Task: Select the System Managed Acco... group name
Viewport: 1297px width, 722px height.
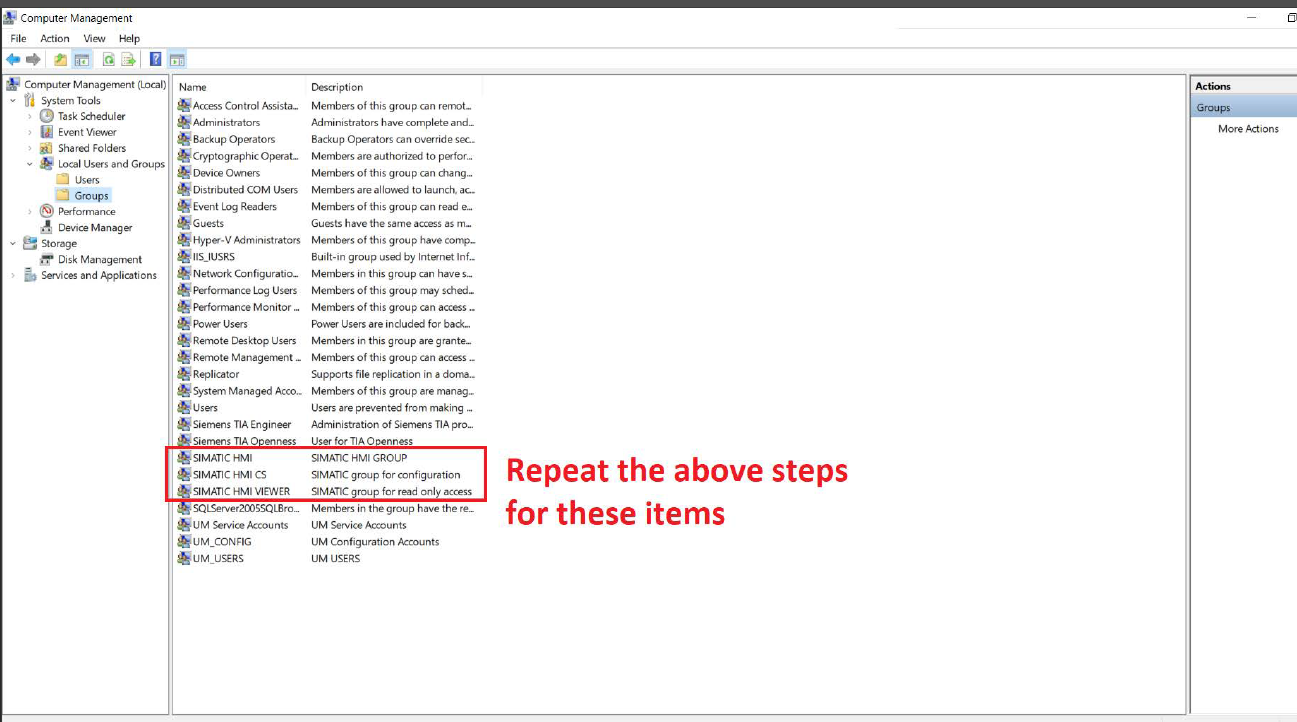Action: (247, 391)
